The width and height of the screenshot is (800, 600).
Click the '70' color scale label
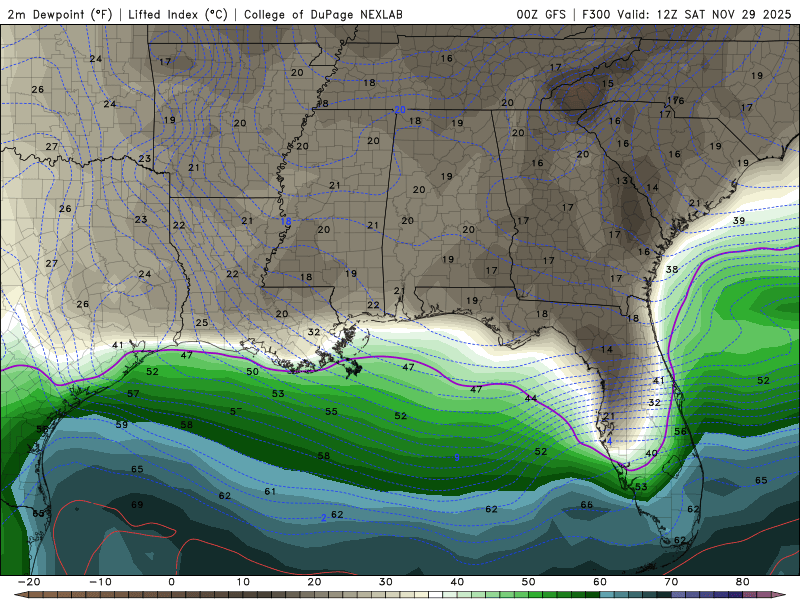(x=671, y=582)
